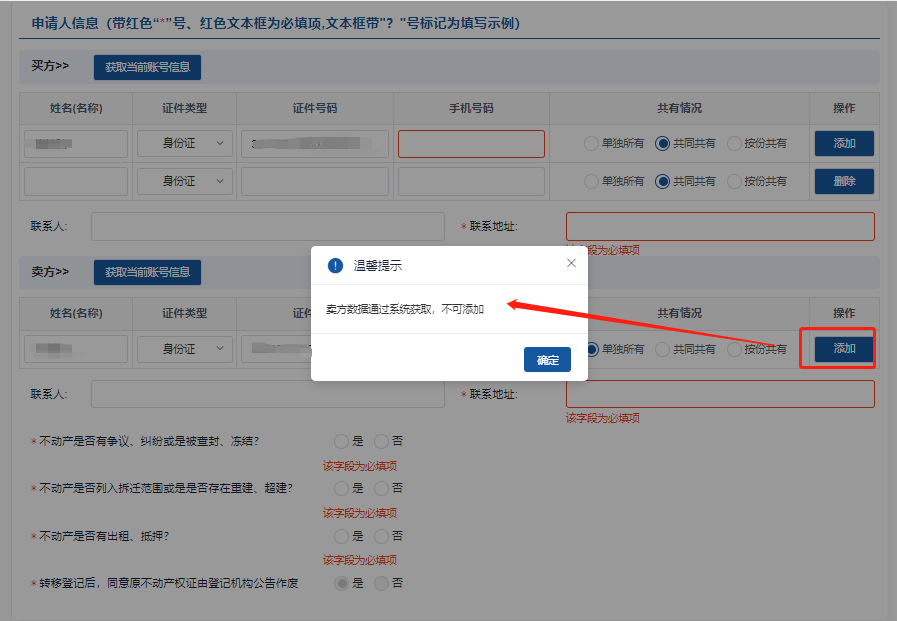
Task: Click buyer section 获取当前账号信息 button
Action: [147, 67]
